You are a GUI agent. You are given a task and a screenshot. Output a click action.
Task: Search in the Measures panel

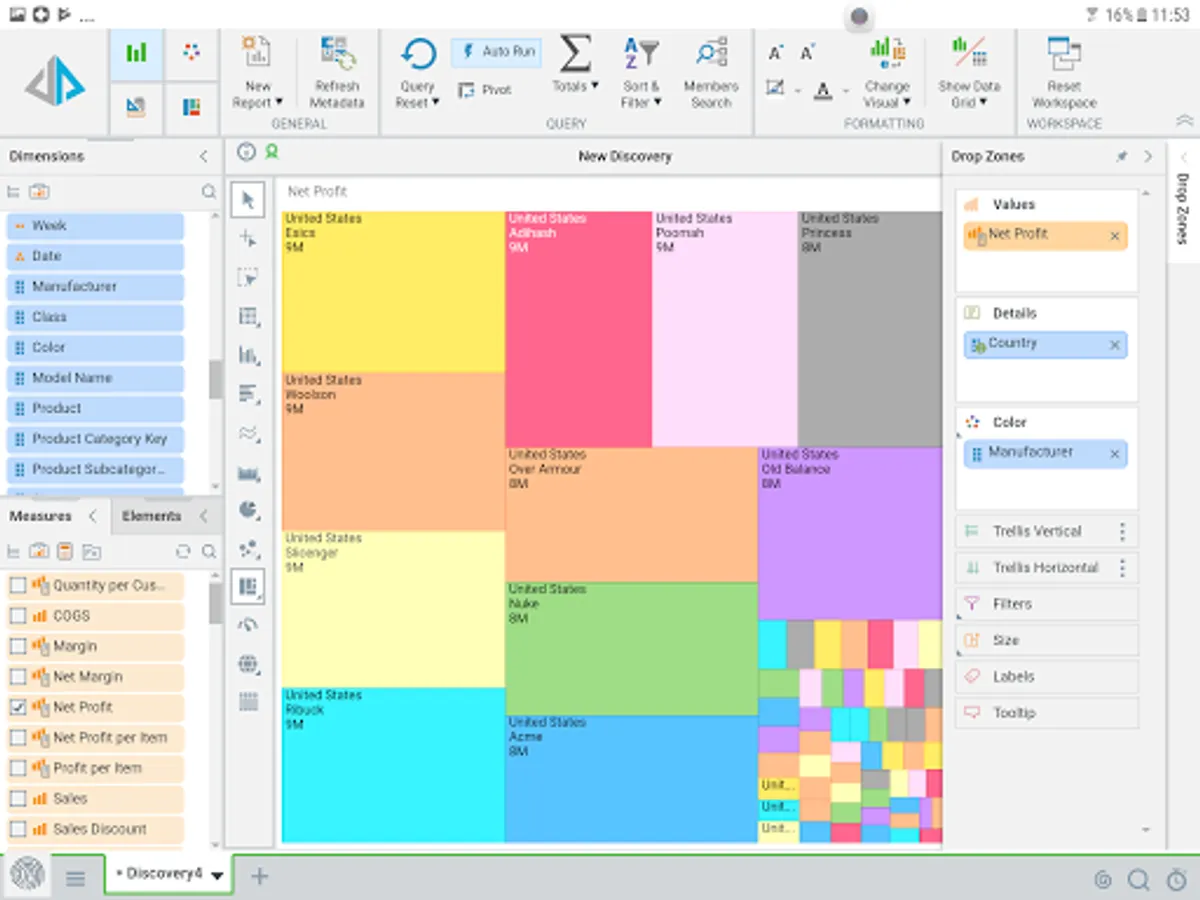(x=208, y=551)
